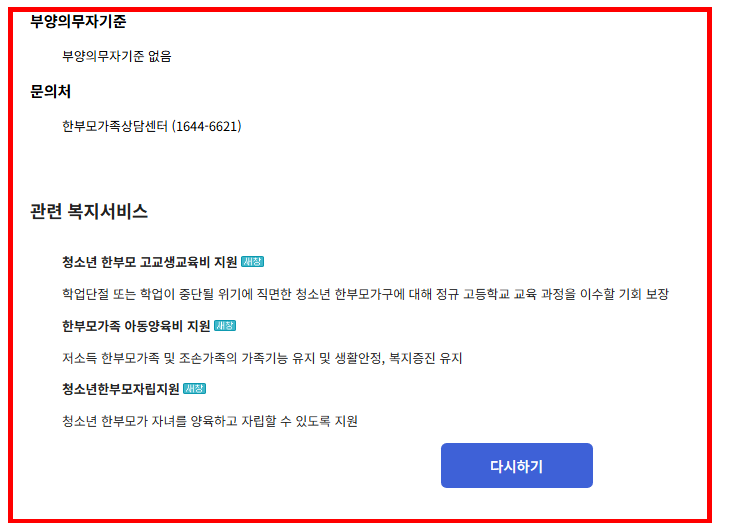
Task: Select the 관련 복지서비스 section heading
Action: pyautogui.click(x=89, y=211)
